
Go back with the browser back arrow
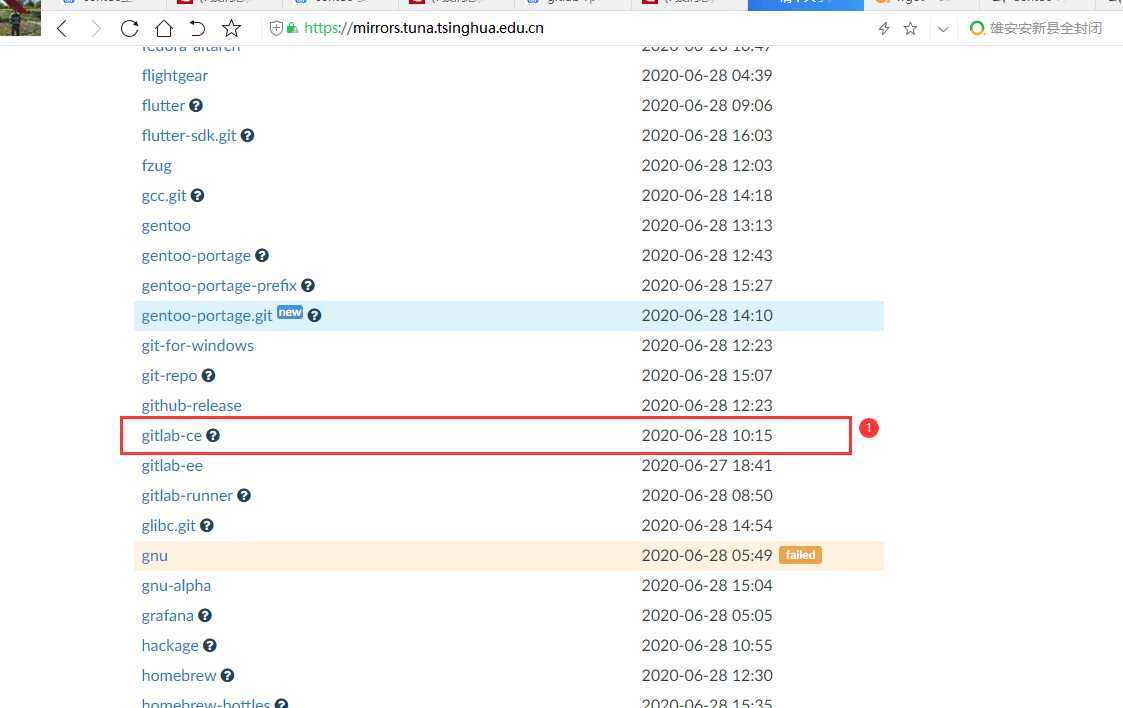point(62,29)
